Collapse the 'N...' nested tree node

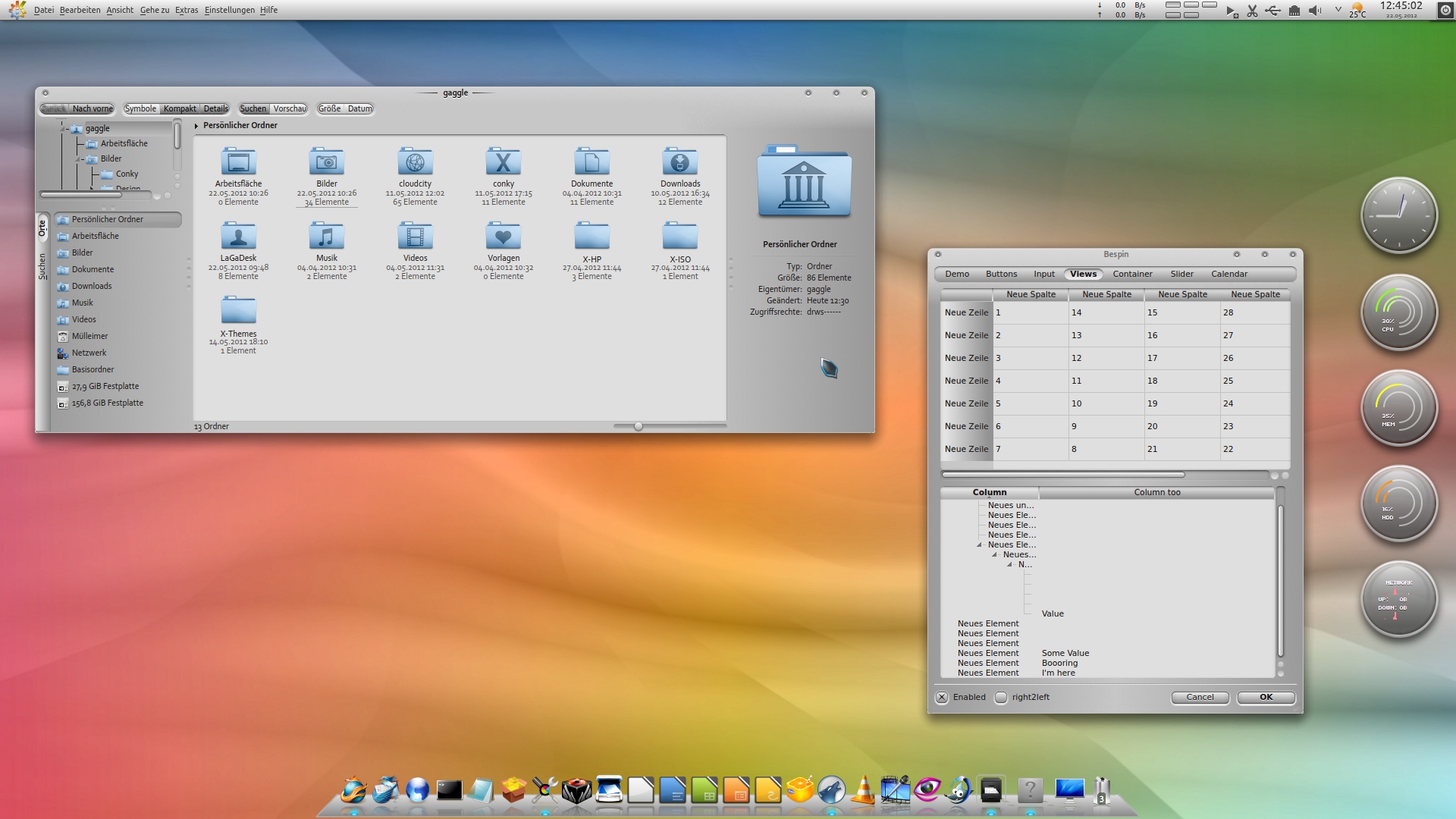pos(1009,564)
